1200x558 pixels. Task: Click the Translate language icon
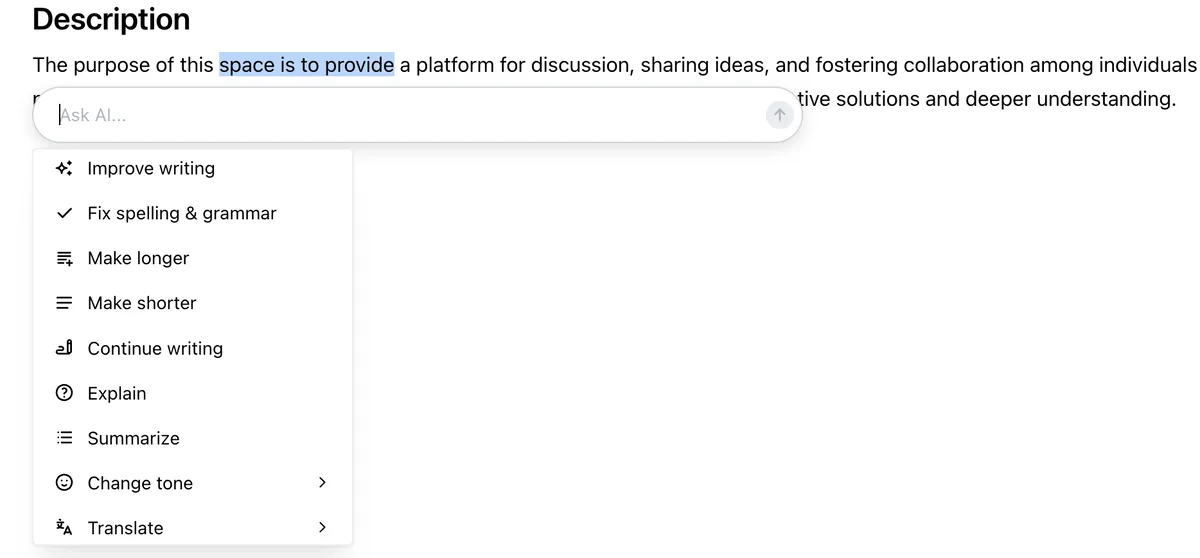(64, 528)
